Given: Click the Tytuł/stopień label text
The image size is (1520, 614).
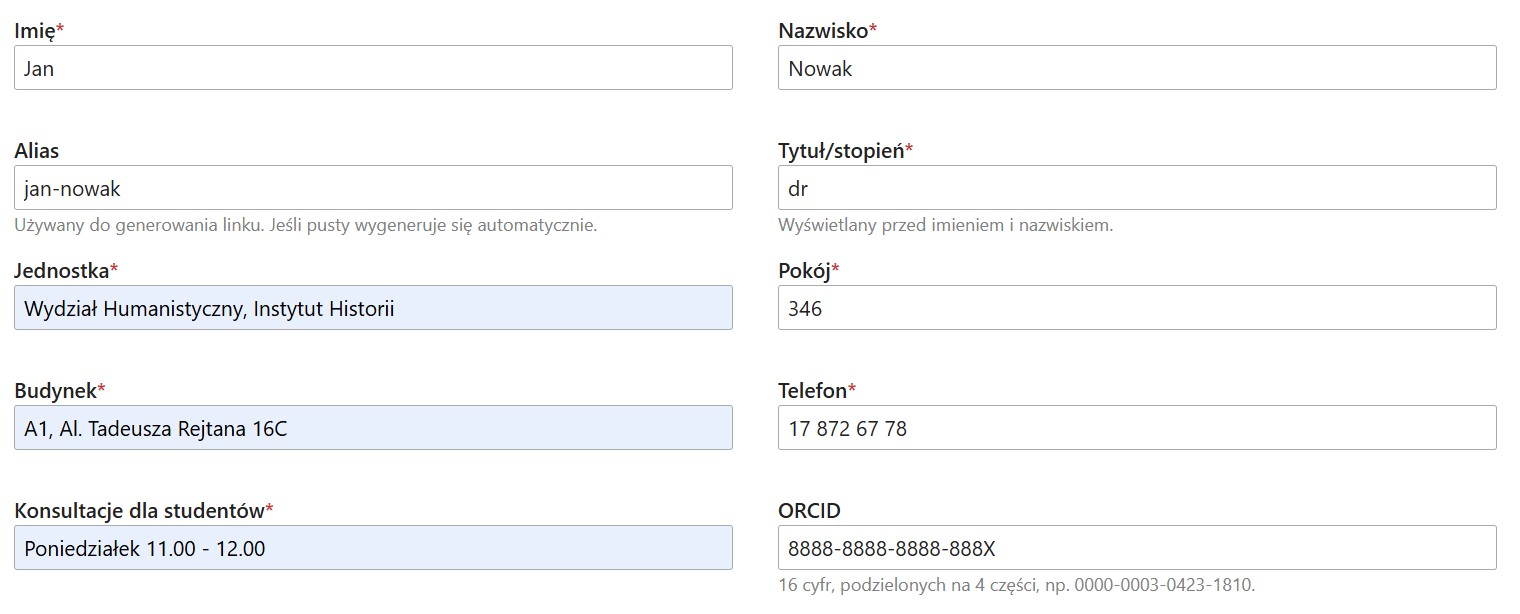Looking at the screenshot, I should 841,151.
